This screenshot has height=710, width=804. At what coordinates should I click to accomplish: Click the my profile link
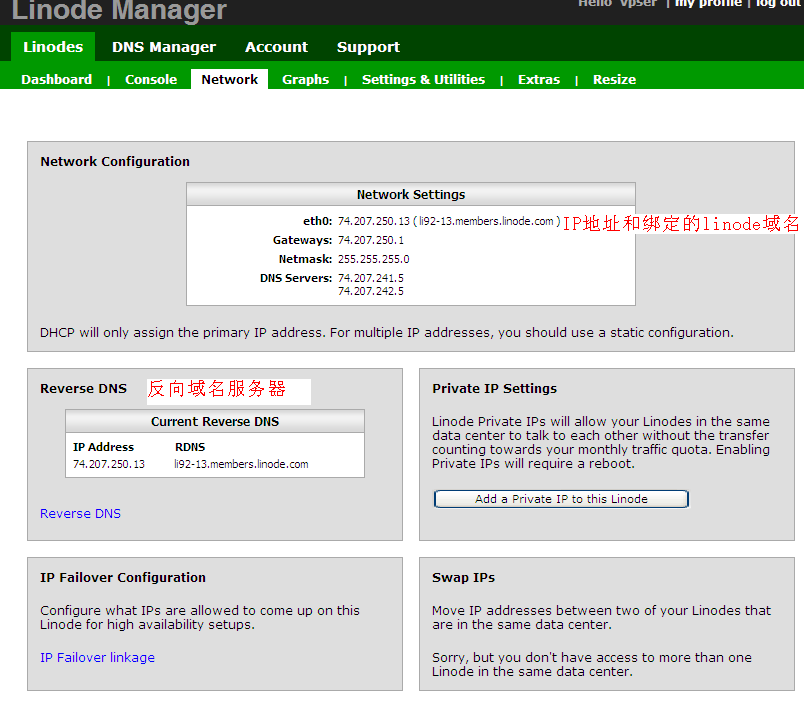click(x=708, y=4)
